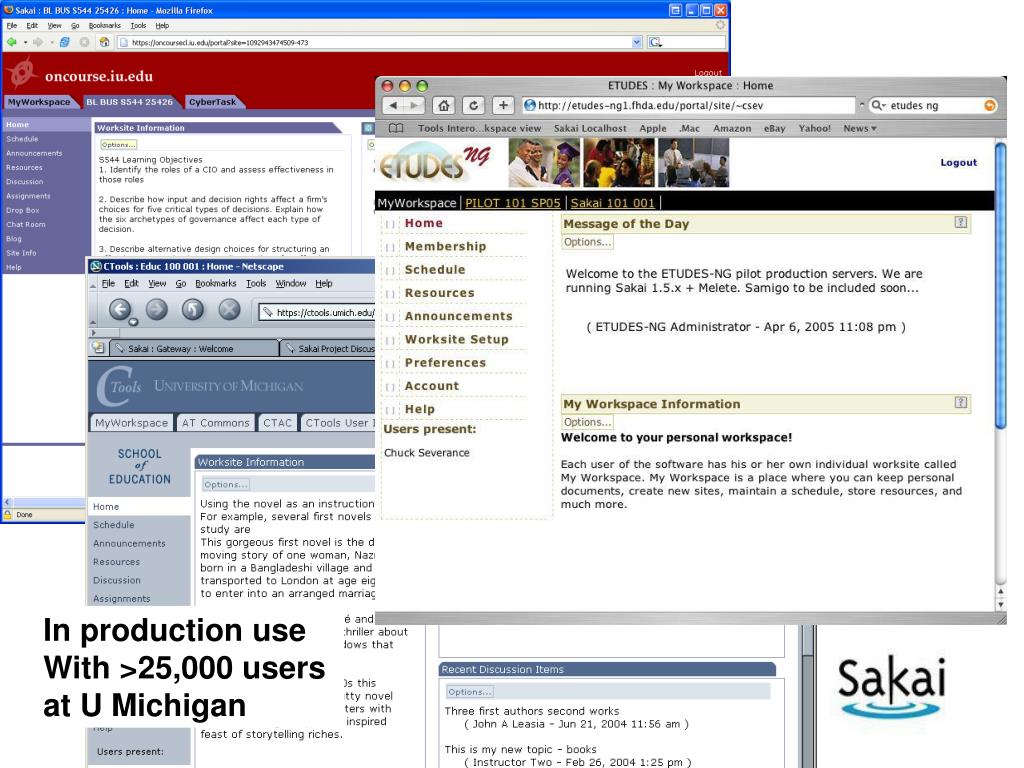The height and width of the screenshot is (768, 1024).
Task: Open the Bookmarks menu in Firefox
Action: pos(104,25)
